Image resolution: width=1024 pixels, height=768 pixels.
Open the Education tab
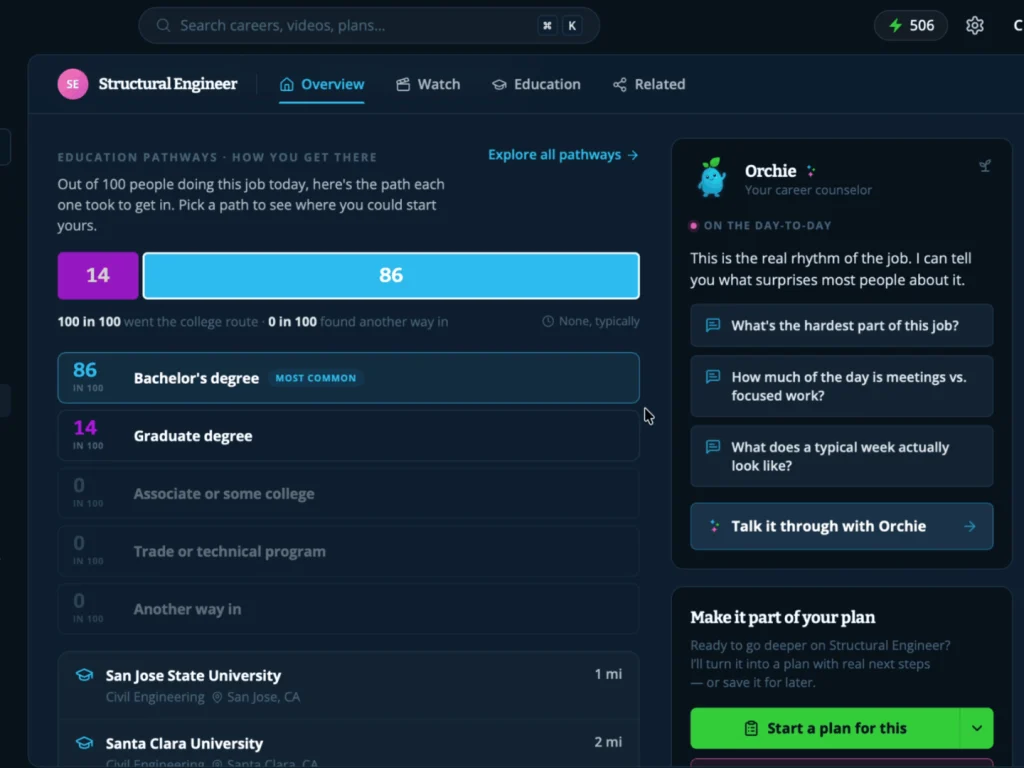(x=536, y=84)
